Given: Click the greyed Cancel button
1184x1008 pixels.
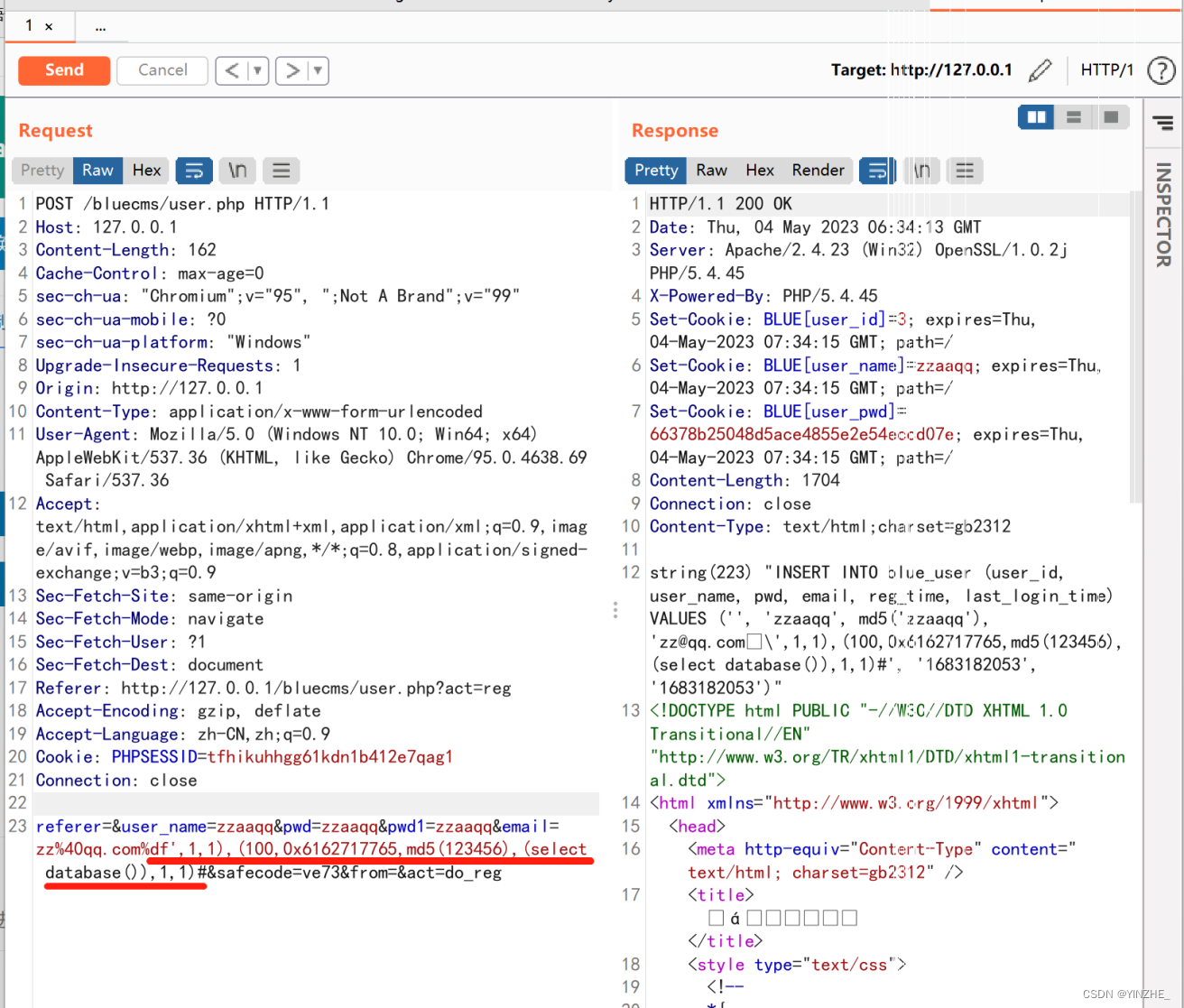Looking at the screenshot, I should pos(162,70).
